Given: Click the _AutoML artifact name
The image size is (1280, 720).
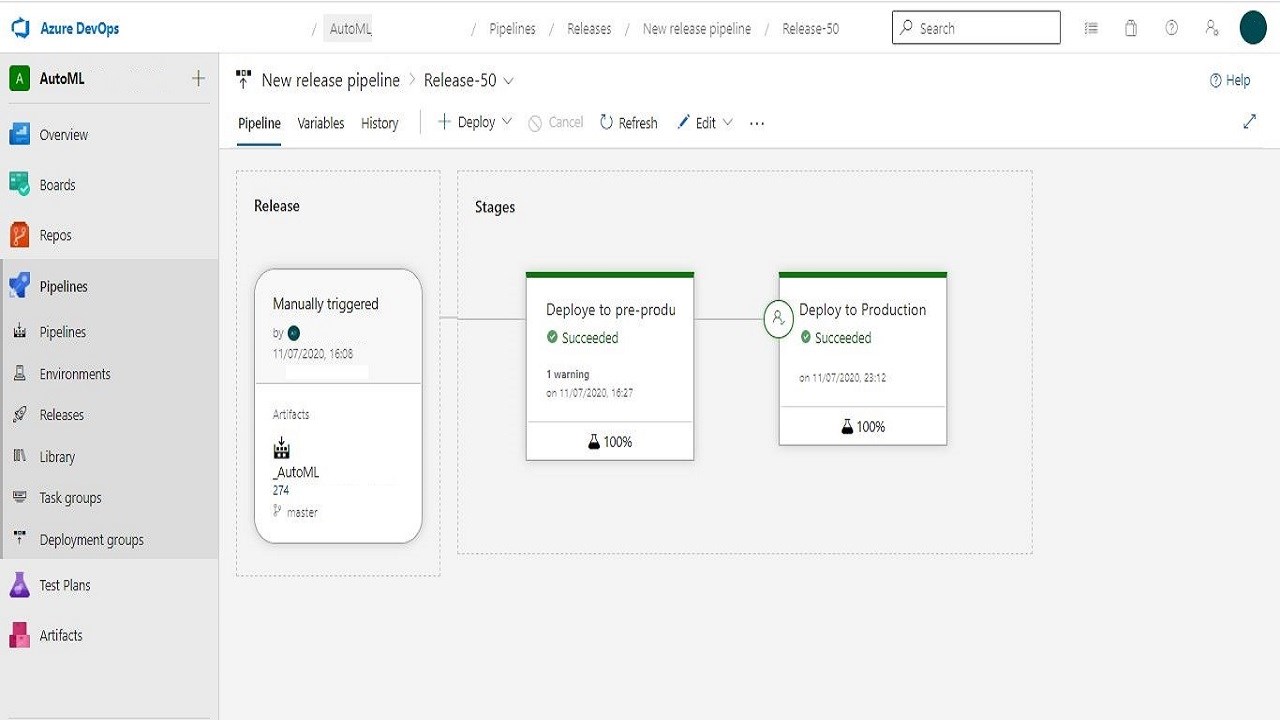Looking at the screenshot, I should coord(296,472).
